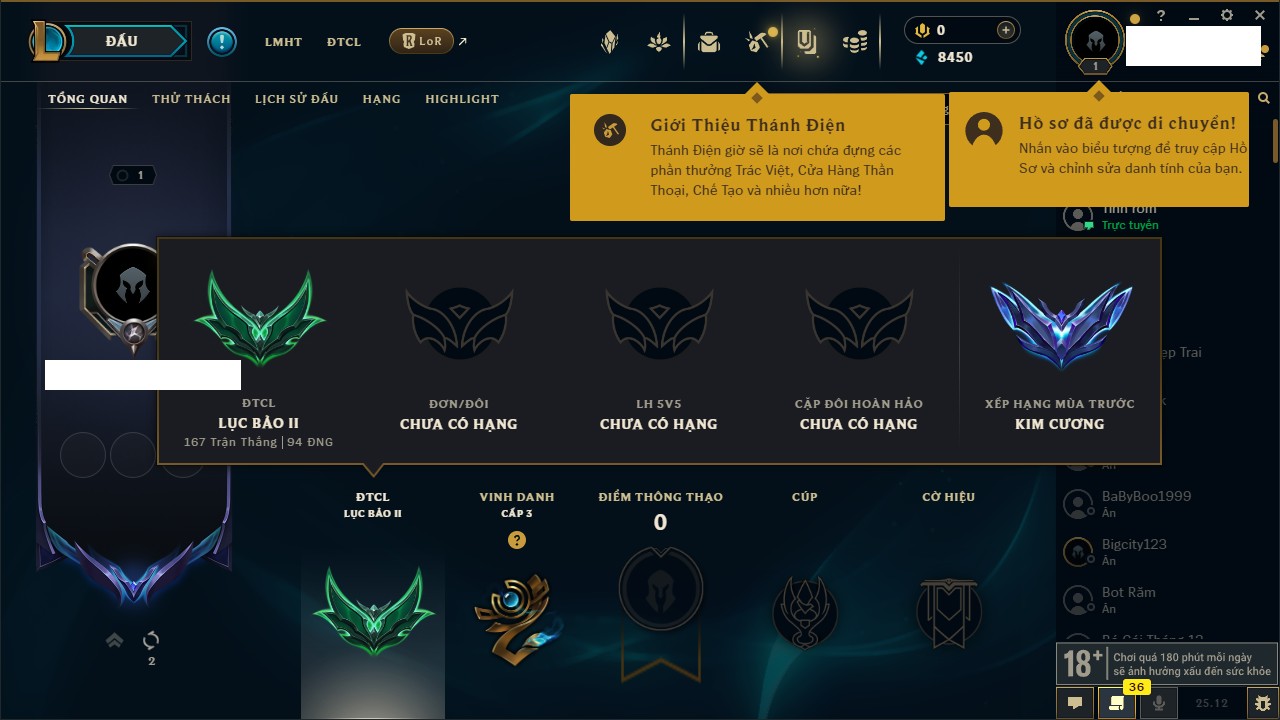Screen dimensions: 1280x720
Task: Open the help question mark menu
Action: 1161,16
